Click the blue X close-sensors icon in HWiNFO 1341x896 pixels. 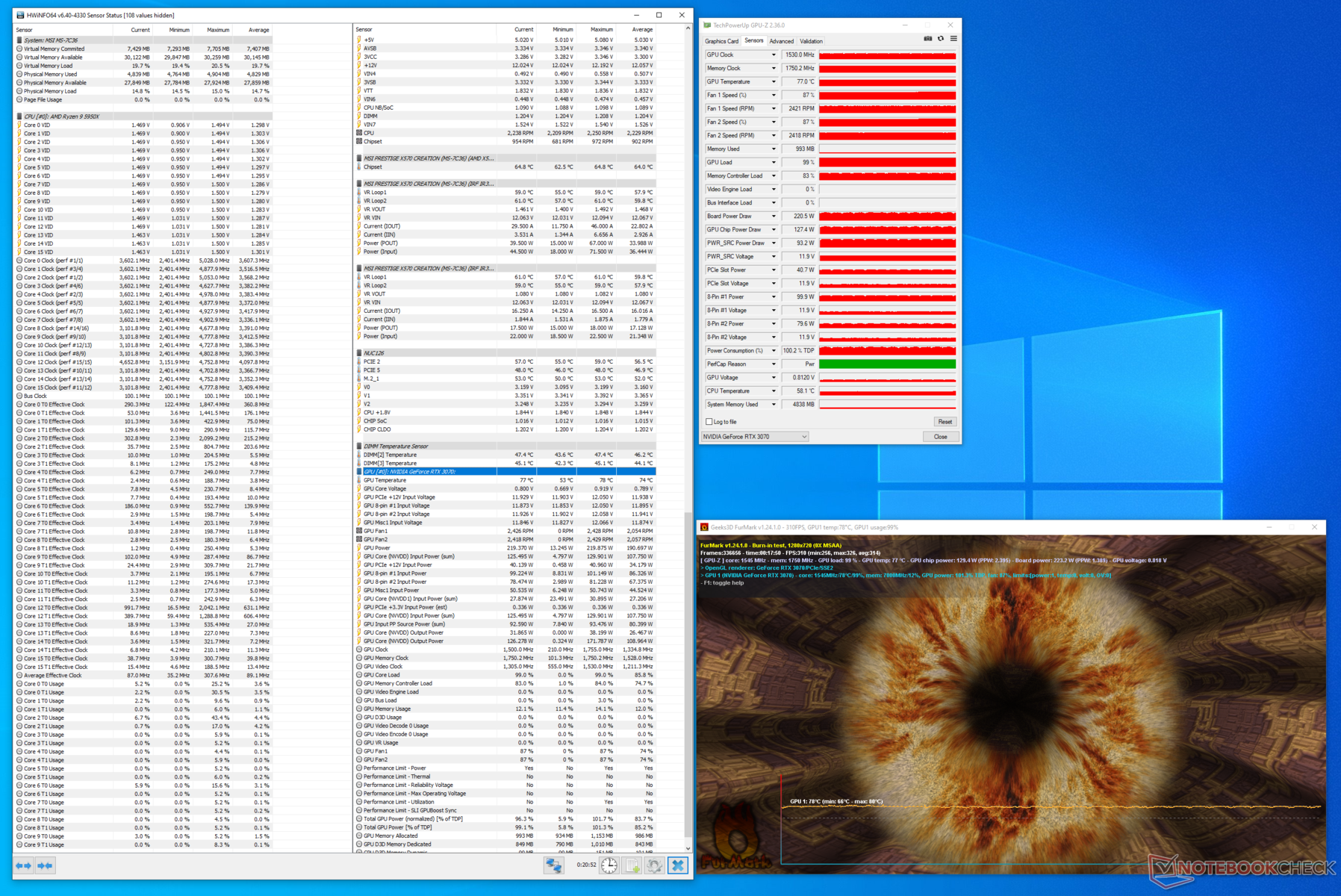[x=678, y=865]
